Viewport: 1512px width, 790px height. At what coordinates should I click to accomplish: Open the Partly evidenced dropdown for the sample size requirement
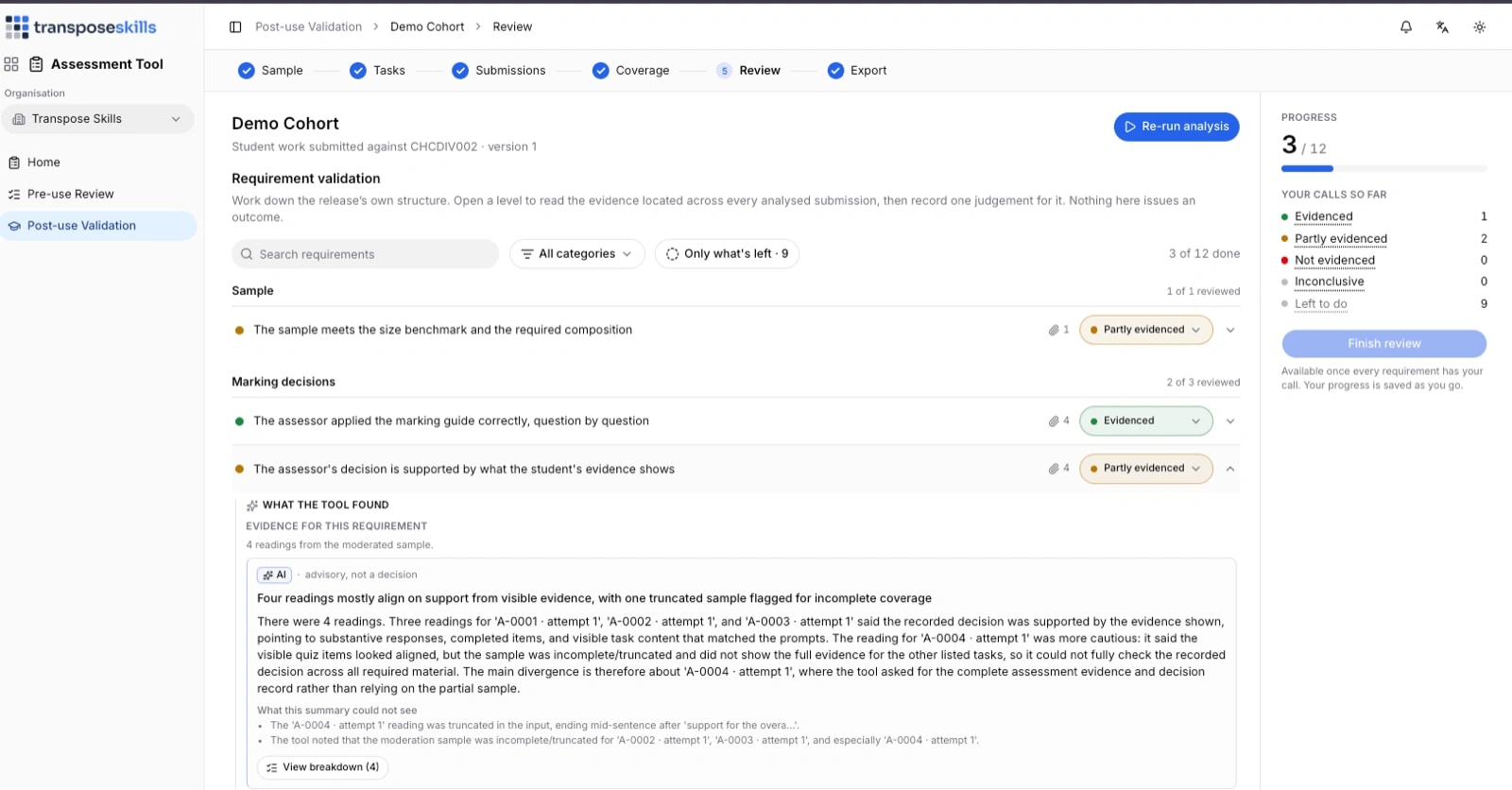(x=1145, y=330)
